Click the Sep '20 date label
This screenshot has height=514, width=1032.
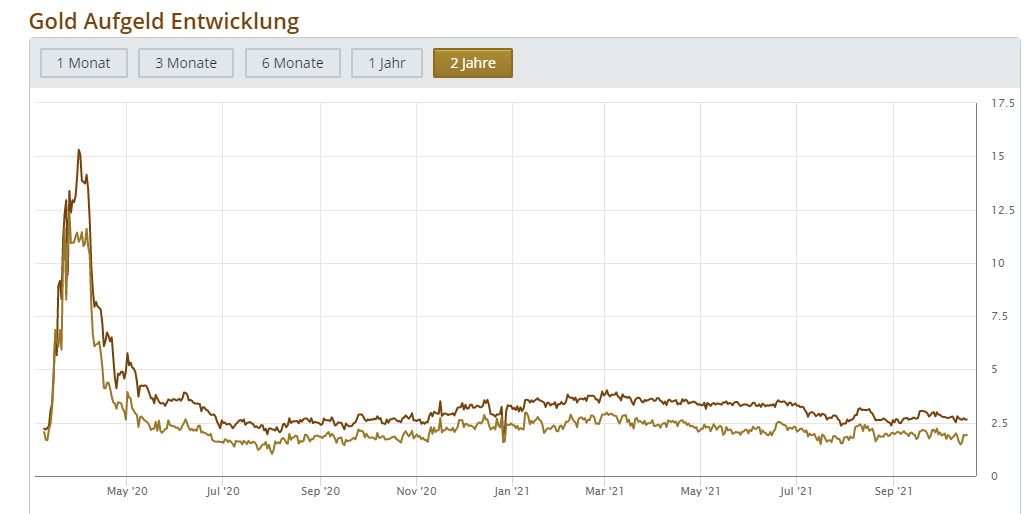click(320, 491)
